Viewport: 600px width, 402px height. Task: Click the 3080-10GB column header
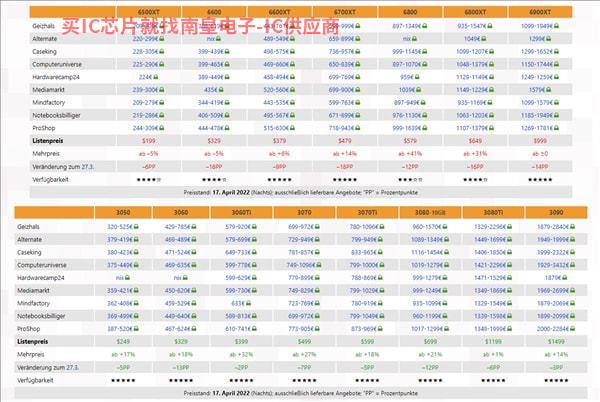(430, 212)
